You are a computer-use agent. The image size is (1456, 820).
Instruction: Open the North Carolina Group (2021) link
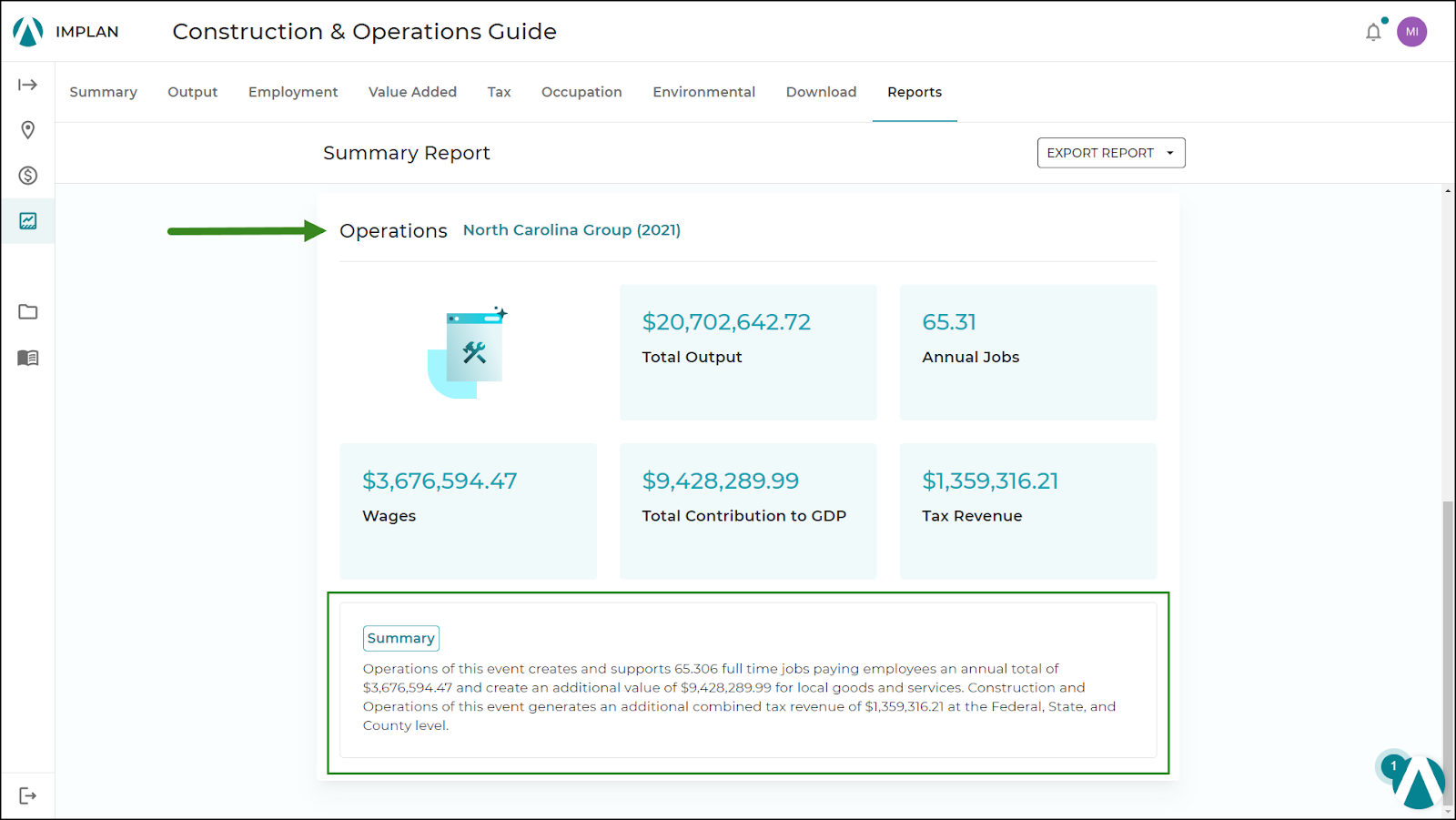571,229
